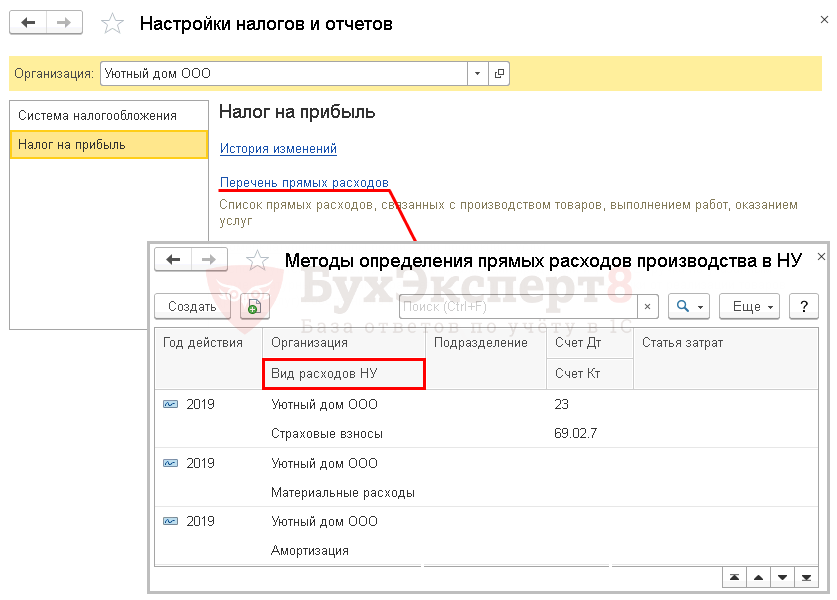This screenshot has height=600, width=837.
Task: Jump to the last record arrow
Action: 807,577
